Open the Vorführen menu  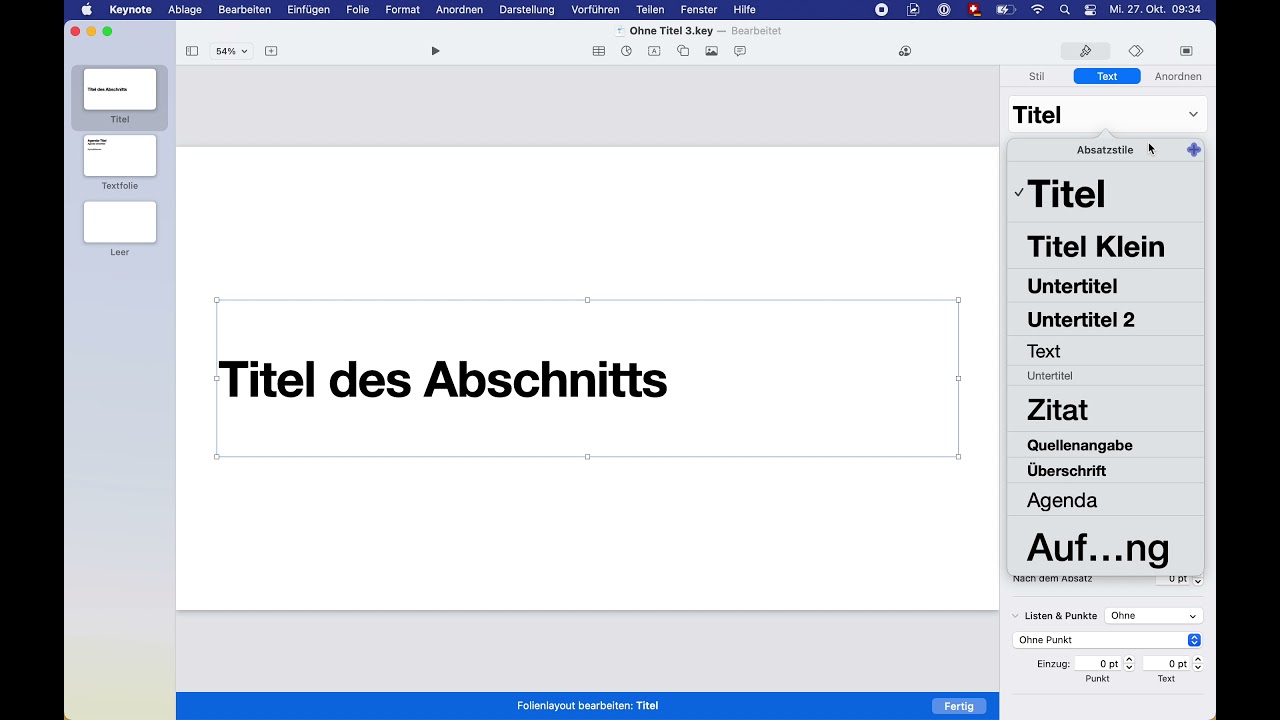(595, 9)
